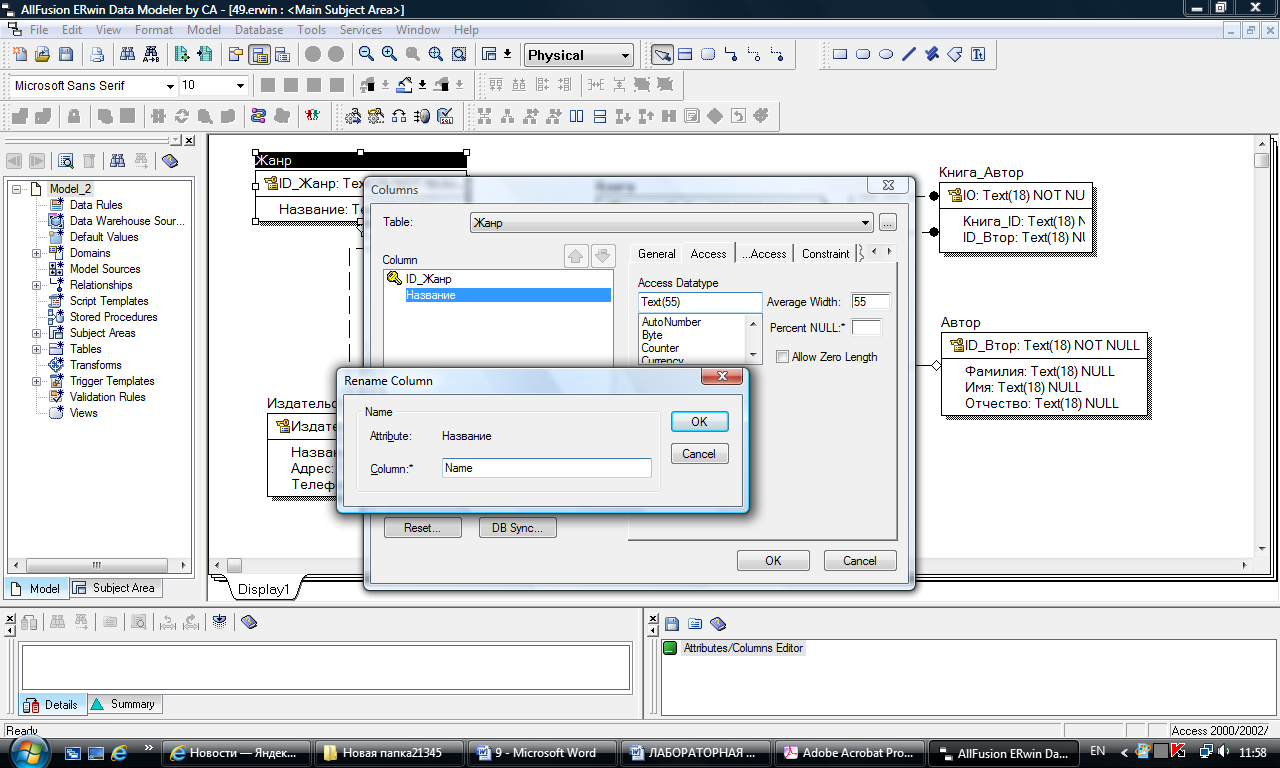
Task: Expand the Subject Areas tree node
Action: coord(37,333)
